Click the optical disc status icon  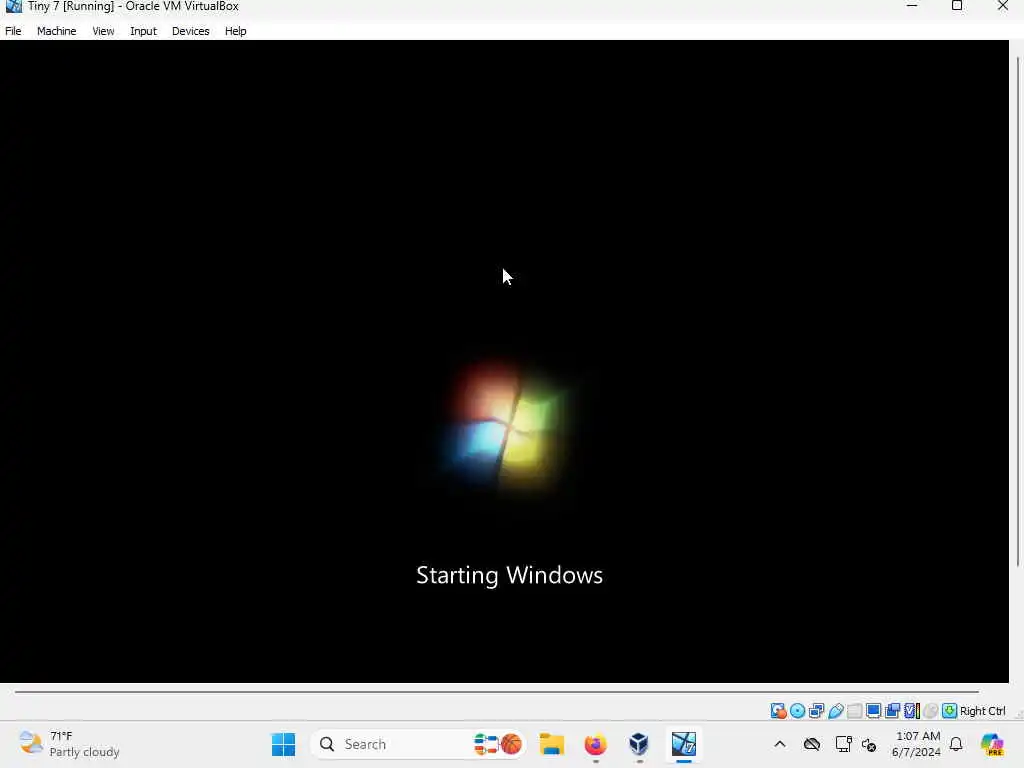click(797, 711)
